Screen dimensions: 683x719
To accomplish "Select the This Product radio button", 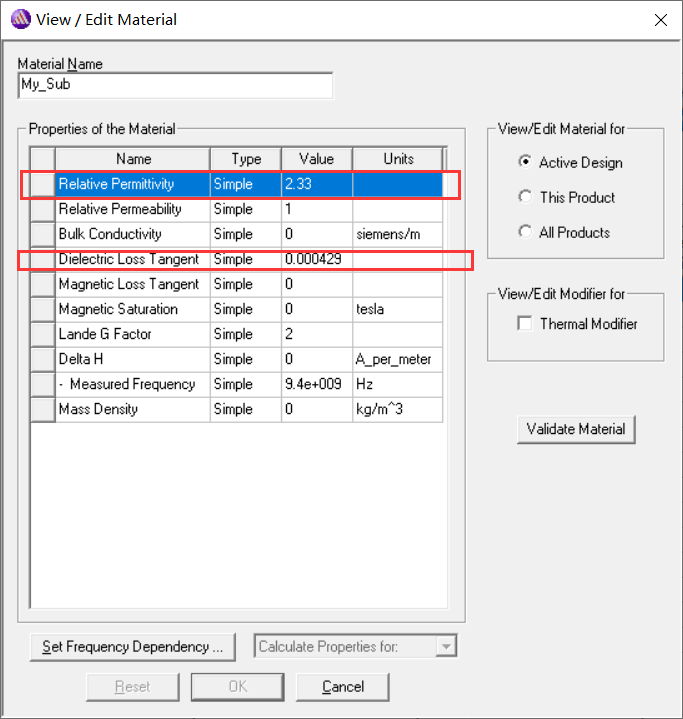I will click(x=525, y=197).
